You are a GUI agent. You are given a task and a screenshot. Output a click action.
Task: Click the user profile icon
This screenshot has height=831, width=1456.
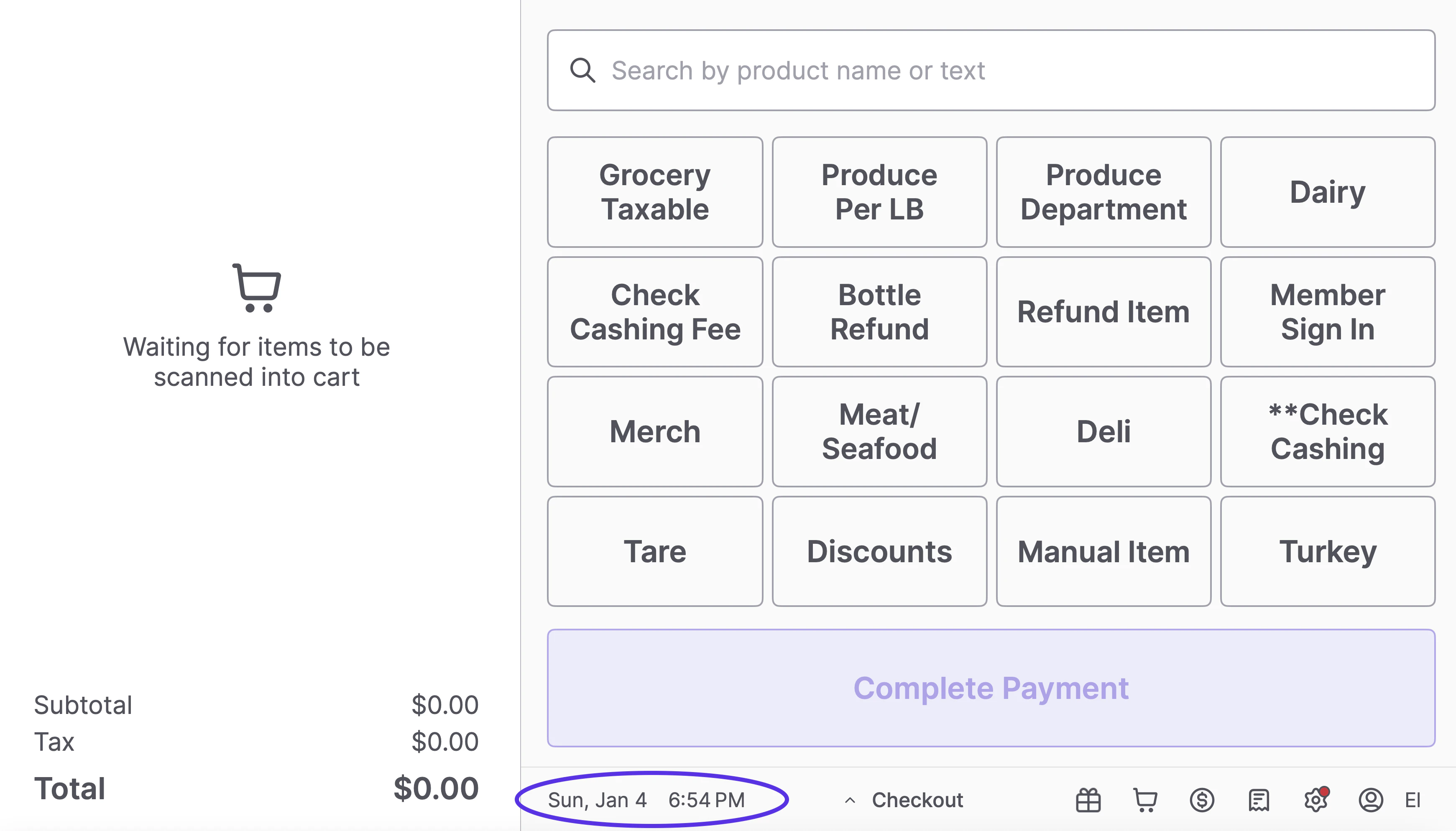pyautogui.click(x=1370, y=800)
